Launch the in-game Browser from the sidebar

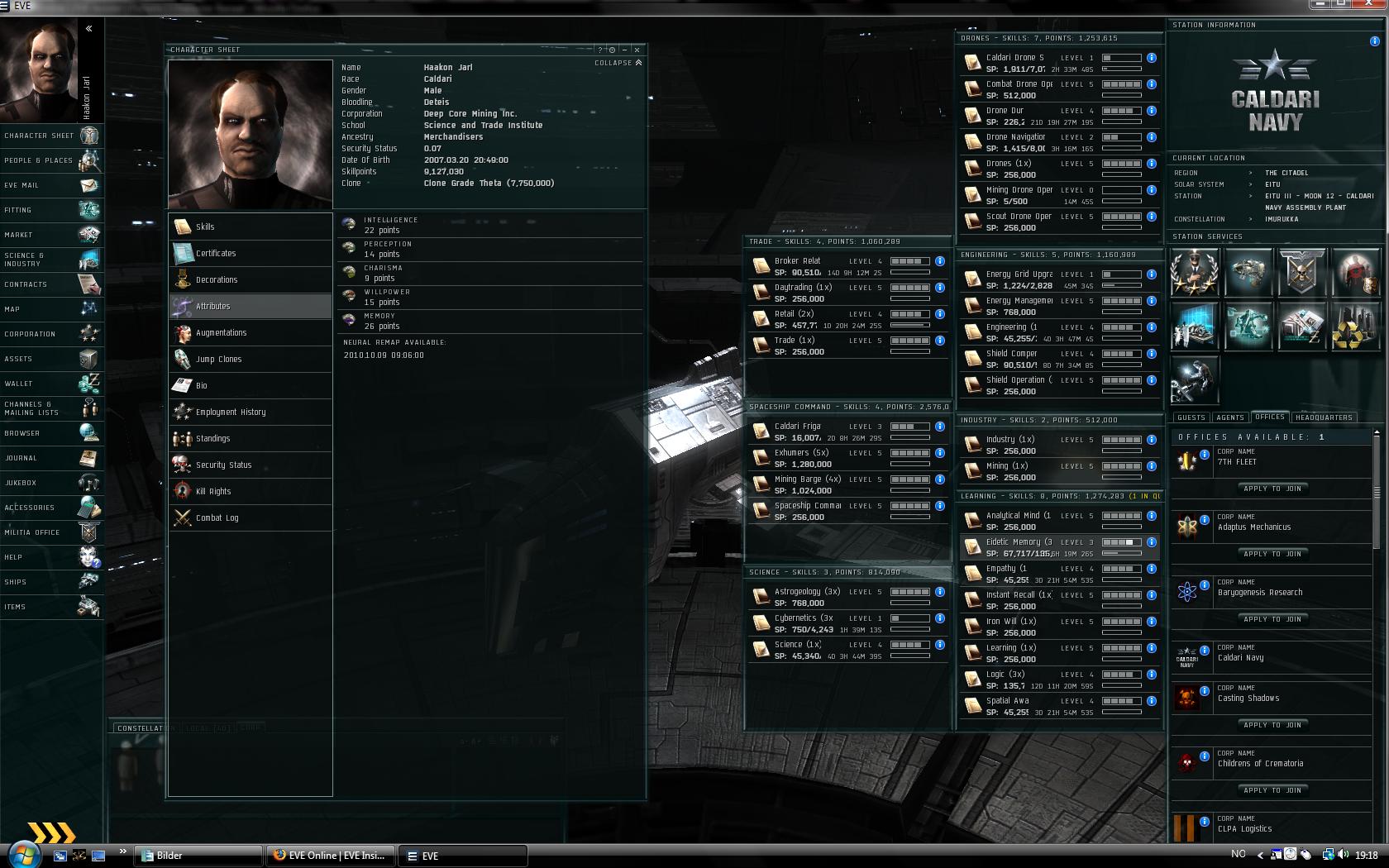click(x=51, y=433)
